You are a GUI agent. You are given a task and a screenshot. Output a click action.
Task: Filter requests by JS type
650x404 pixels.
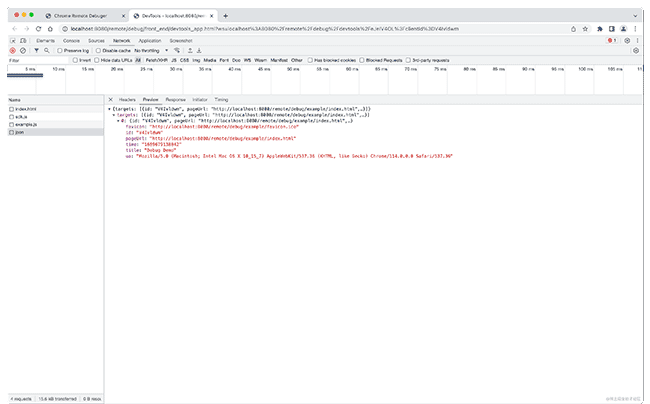click(174, 60)
